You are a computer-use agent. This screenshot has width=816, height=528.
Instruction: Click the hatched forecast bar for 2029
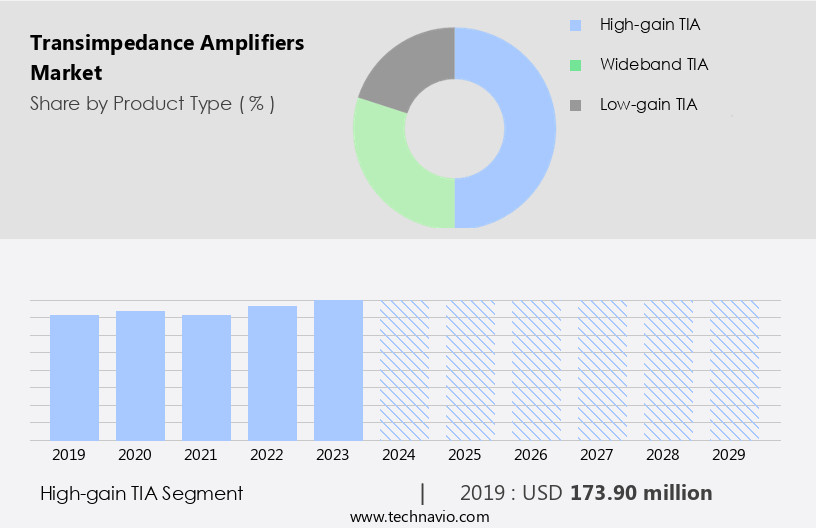(735, 370)
